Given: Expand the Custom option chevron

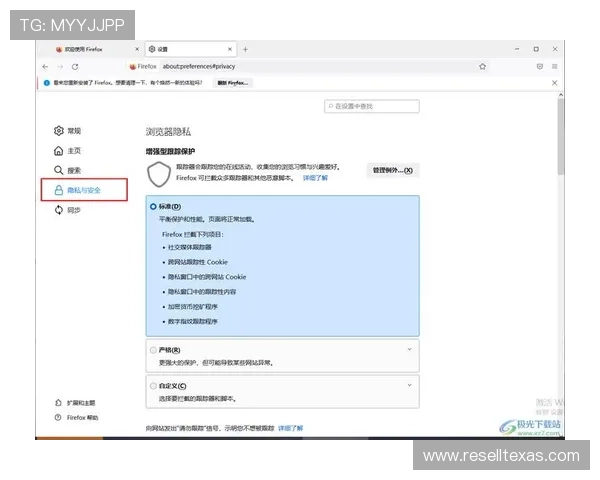Looking at the screenshot, I should [x=409, y=385].
